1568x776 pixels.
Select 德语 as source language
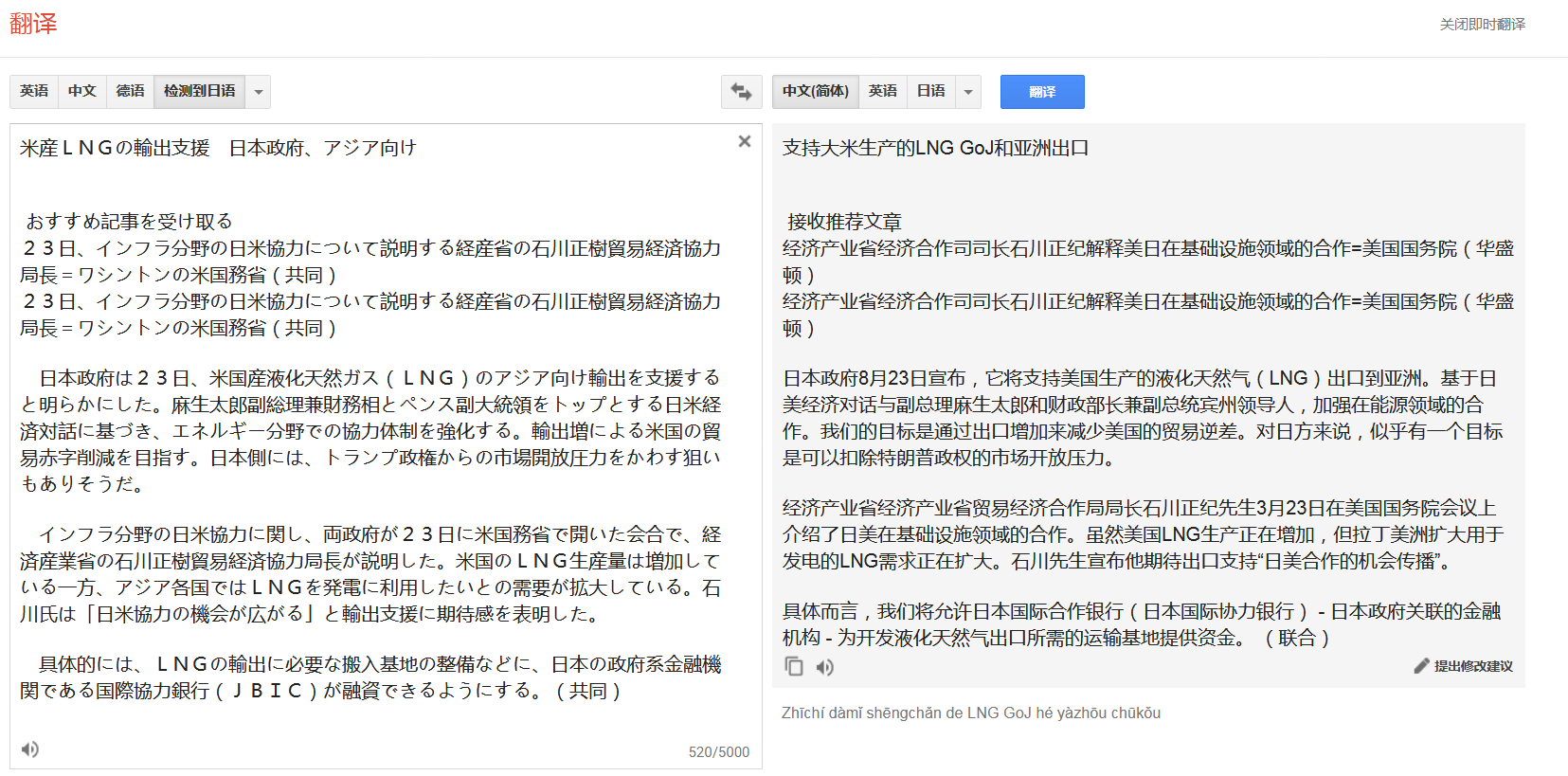click(x=130, y=91)
